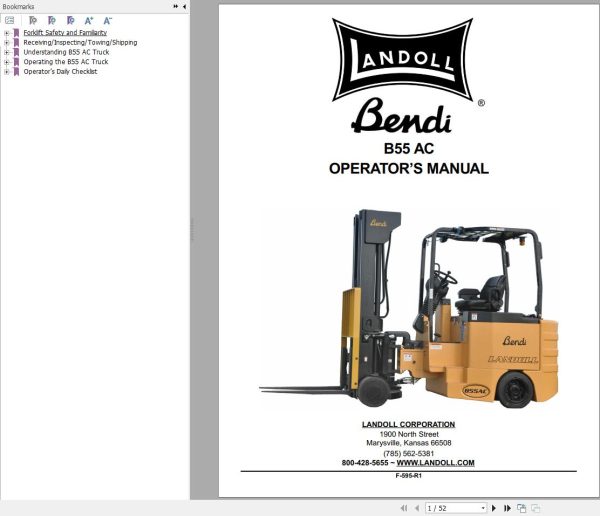This screenshot has width=600, height=516.
Task: Click the second purple bookmark toolbar icon
Action: (x=52, y=20)
